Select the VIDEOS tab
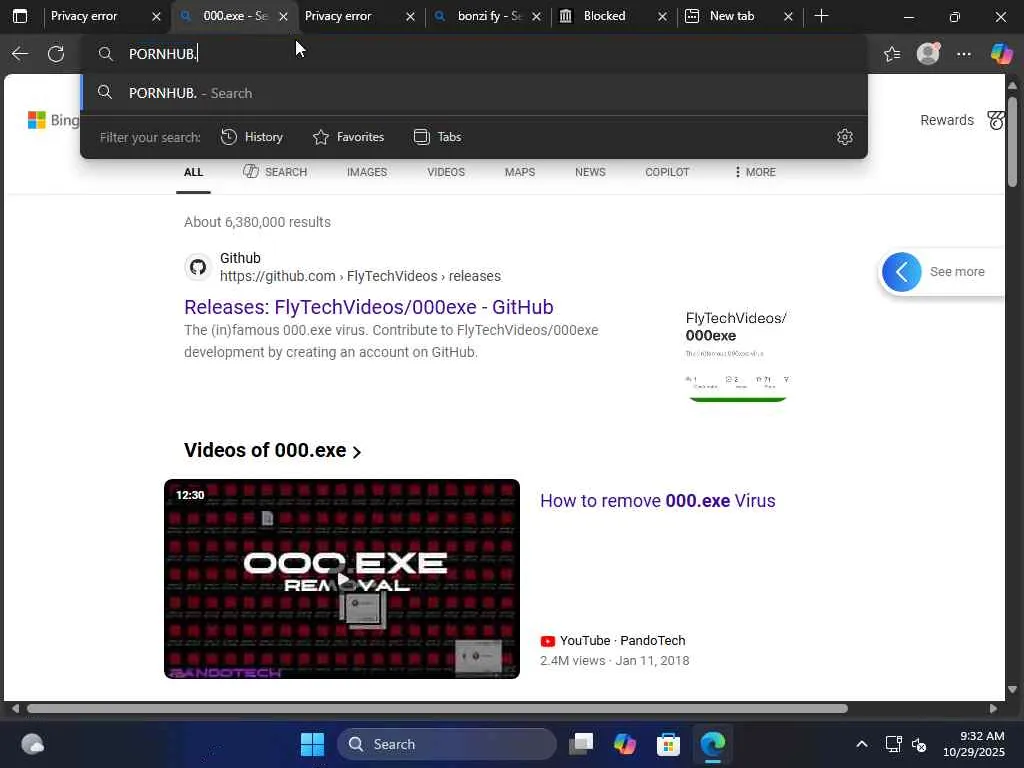Viewport: 1024px width, 768px height. pyautogui.click(x=446, y=172)
